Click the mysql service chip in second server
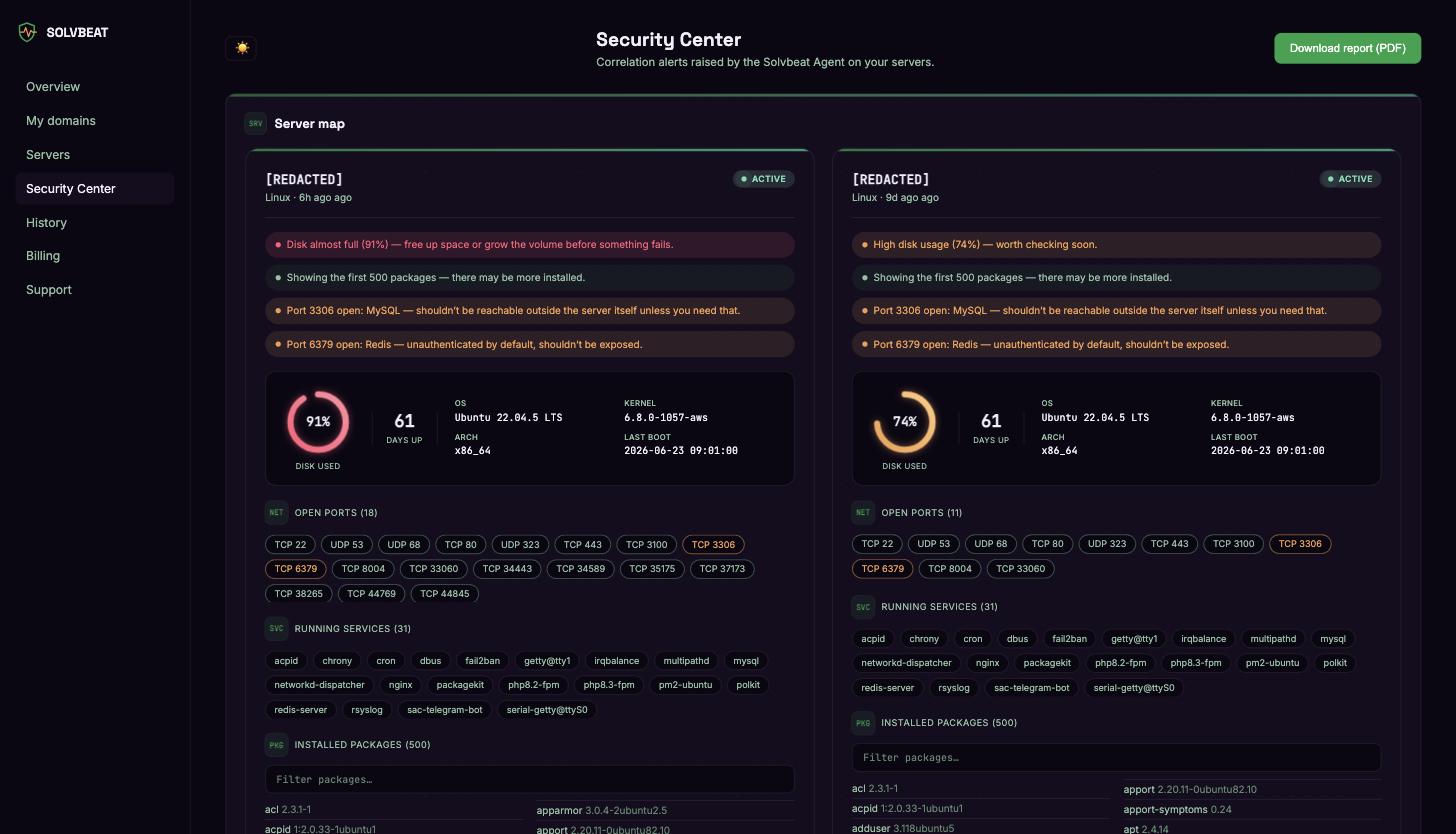Image resolution: width=1456 pixels, height=834 pixels. pos(1333,639)
